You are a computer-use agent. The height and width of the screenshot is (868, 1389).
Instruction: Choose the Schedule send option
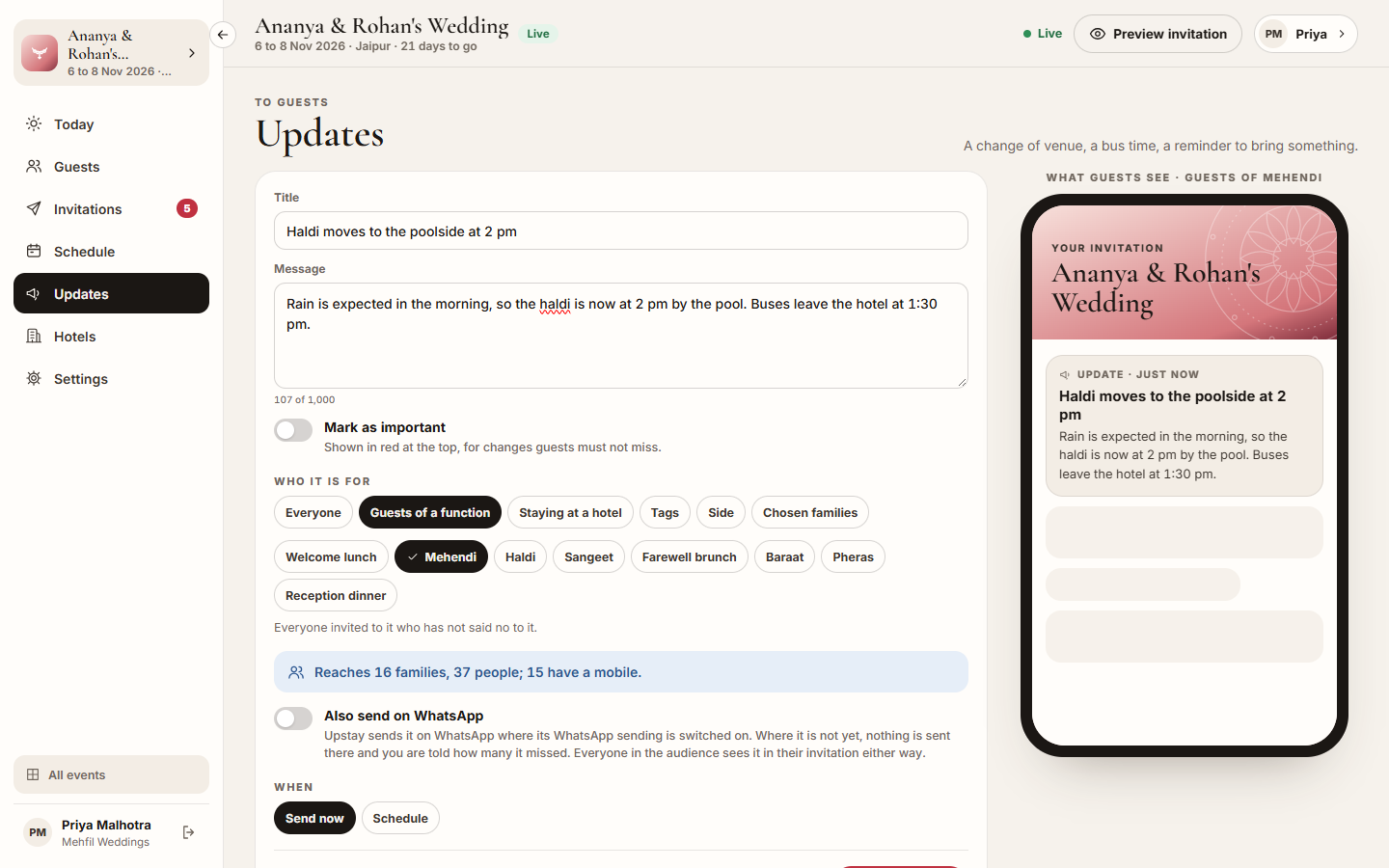[x=400, y=818]
